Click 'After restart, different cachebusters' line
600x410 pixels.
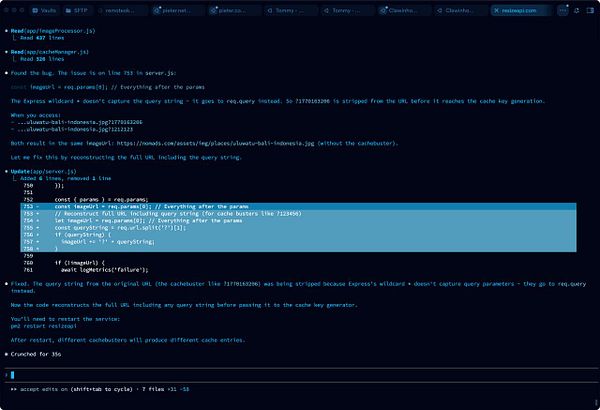128,340
